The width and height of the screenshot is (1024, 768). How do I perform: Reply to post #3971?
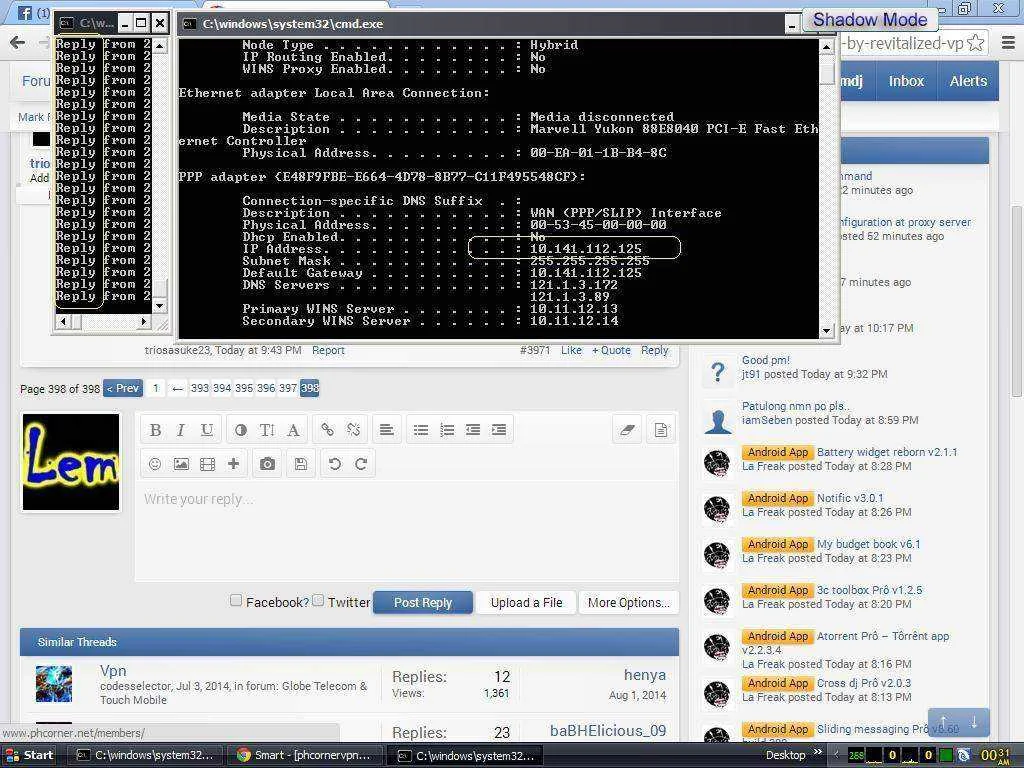[x=655, y=351]
